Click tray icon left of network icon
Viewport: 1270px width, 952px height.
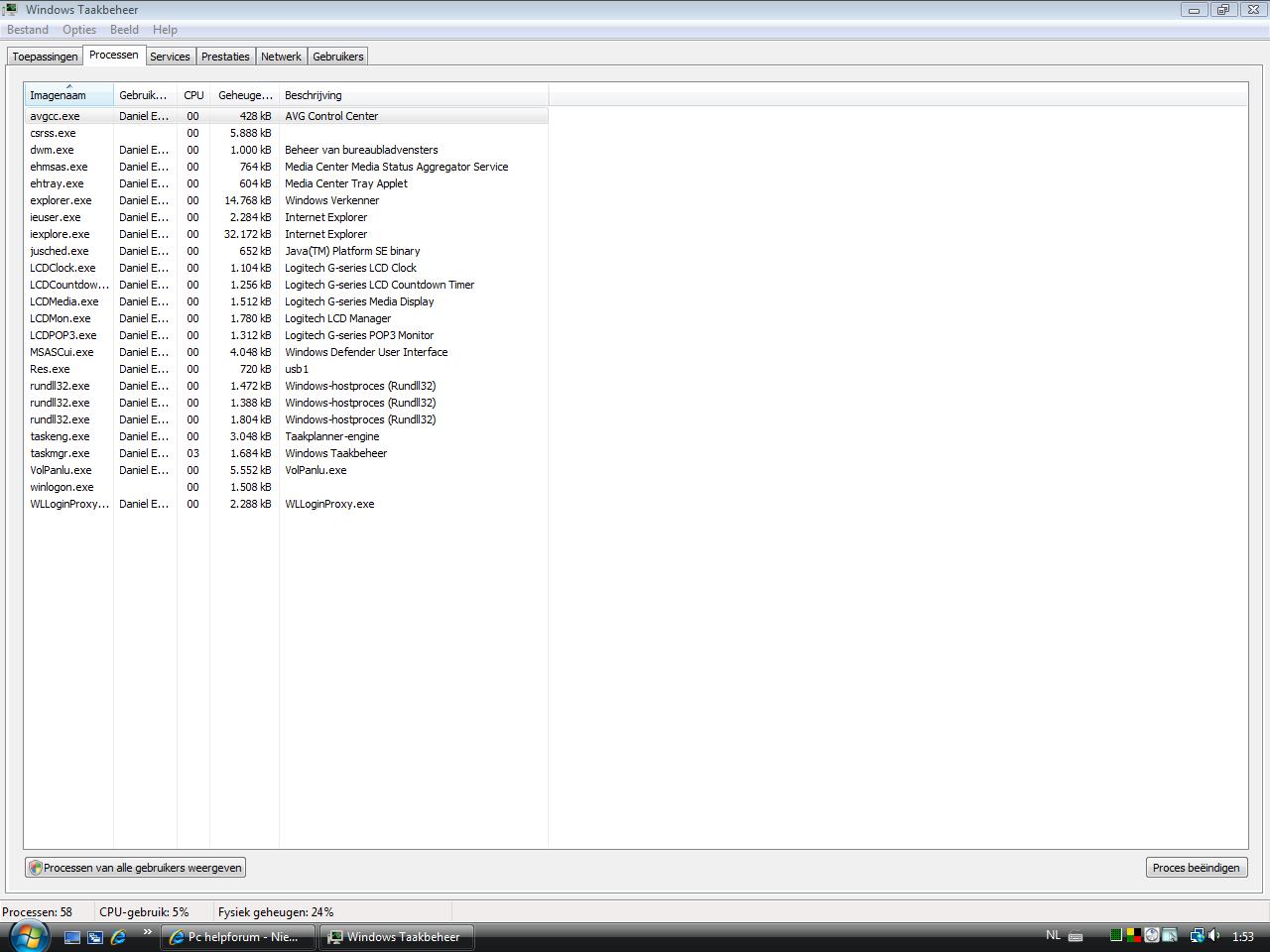pos(1170,935)
